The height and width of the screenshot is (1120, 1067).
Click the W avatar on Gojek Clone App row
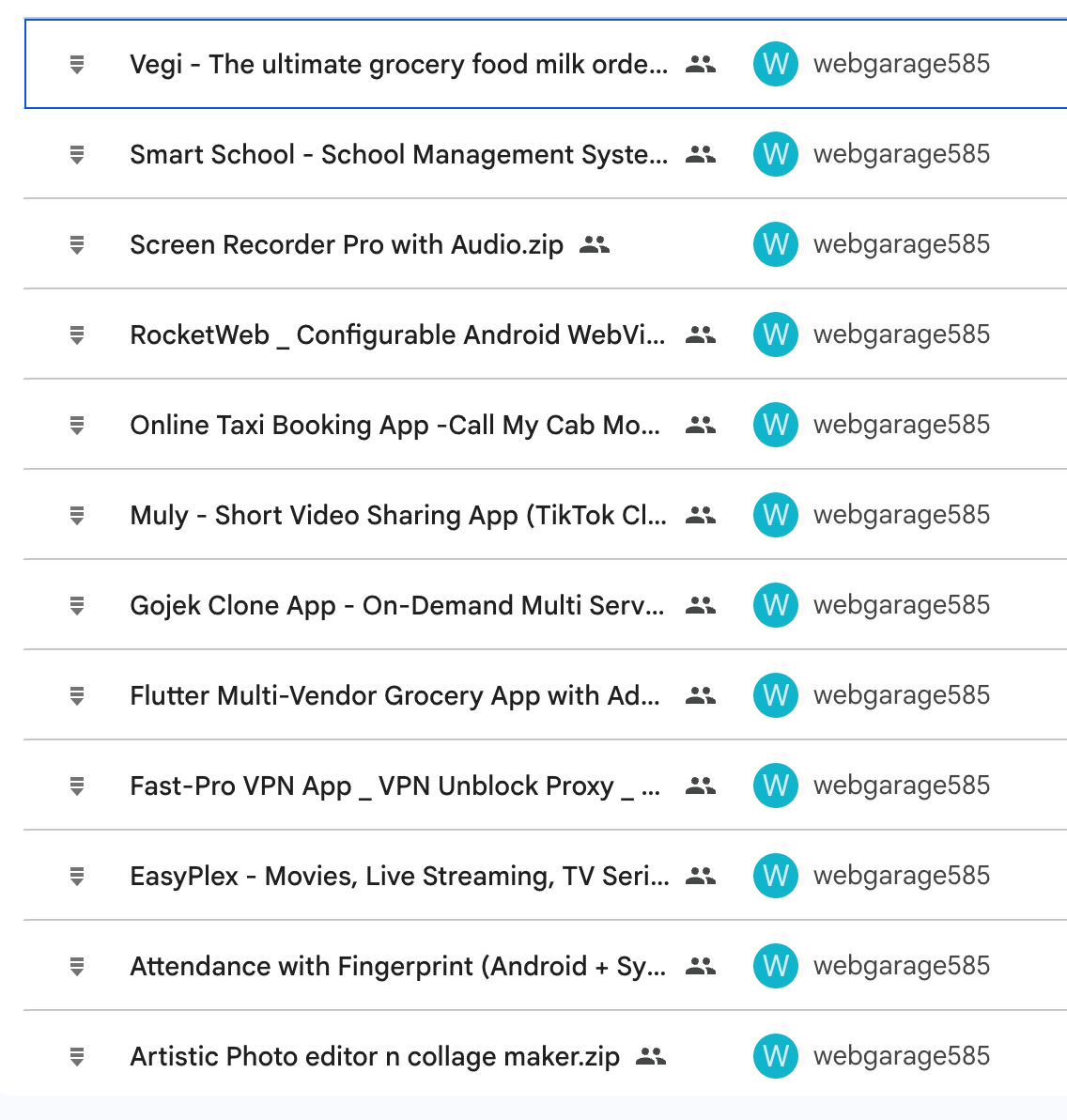(x=776, y=605)
